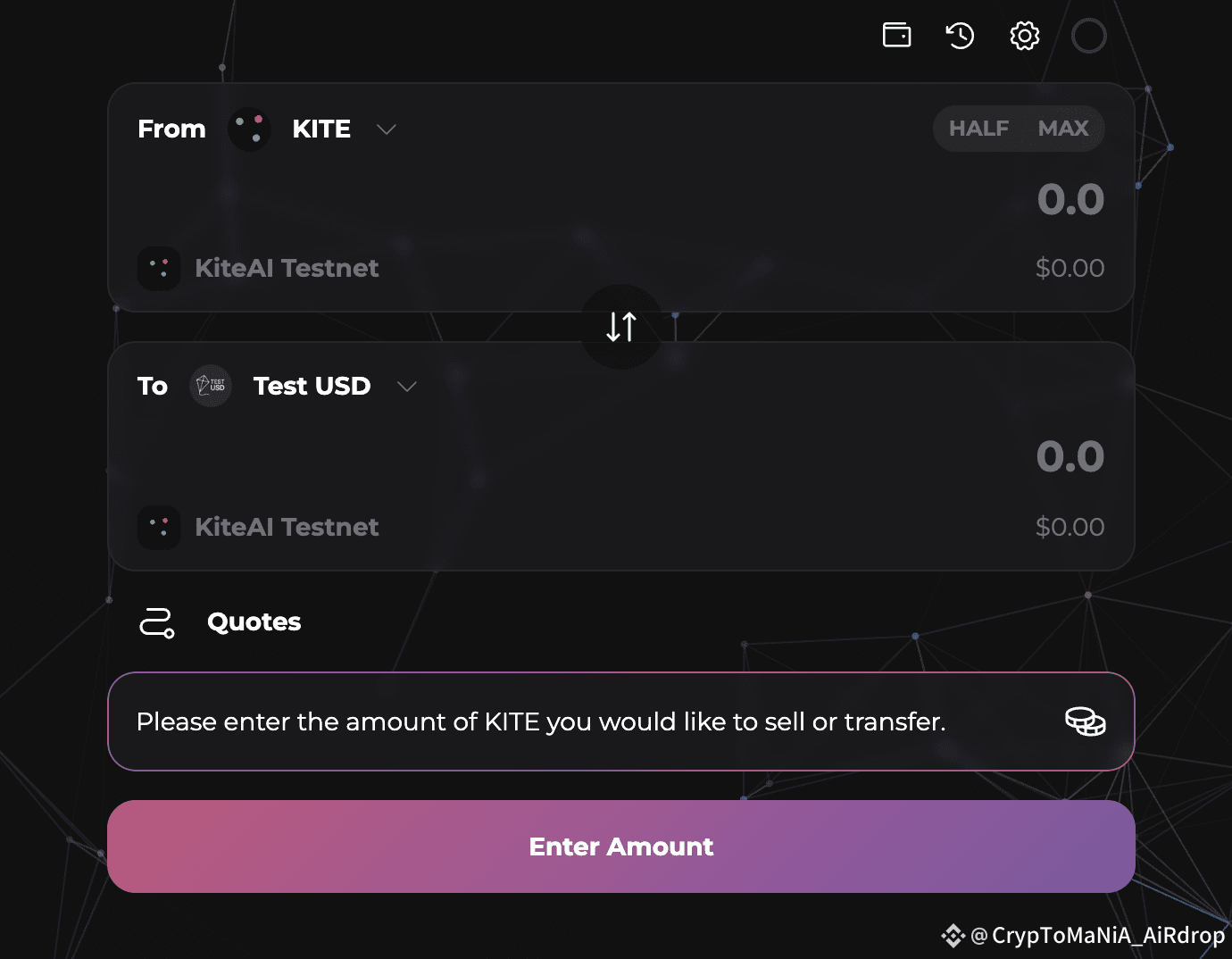
Task: Click the Test USD token logo
Action: point(211,386)
